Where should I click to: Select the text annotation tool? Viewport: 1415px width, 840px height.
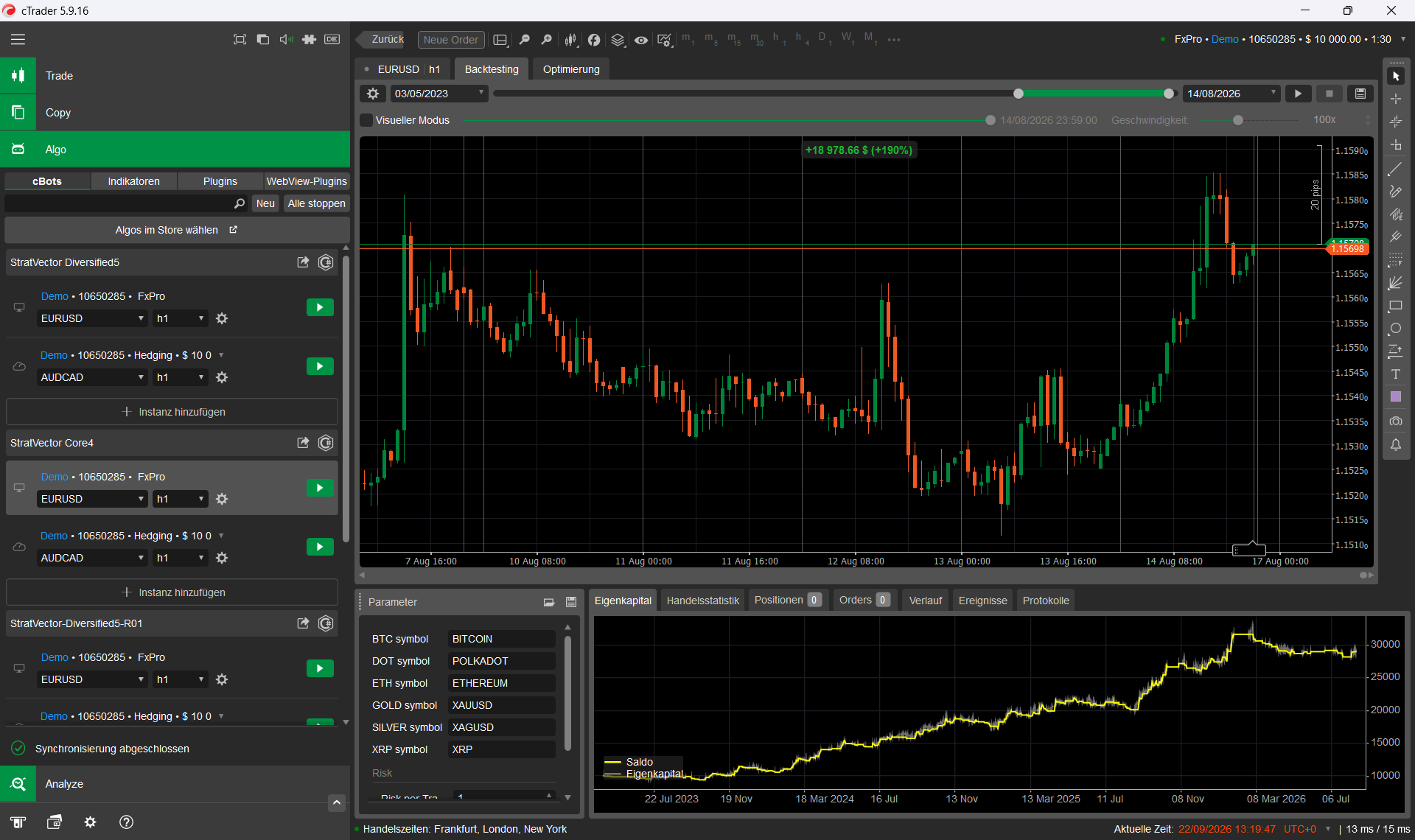pos(1396,374)
